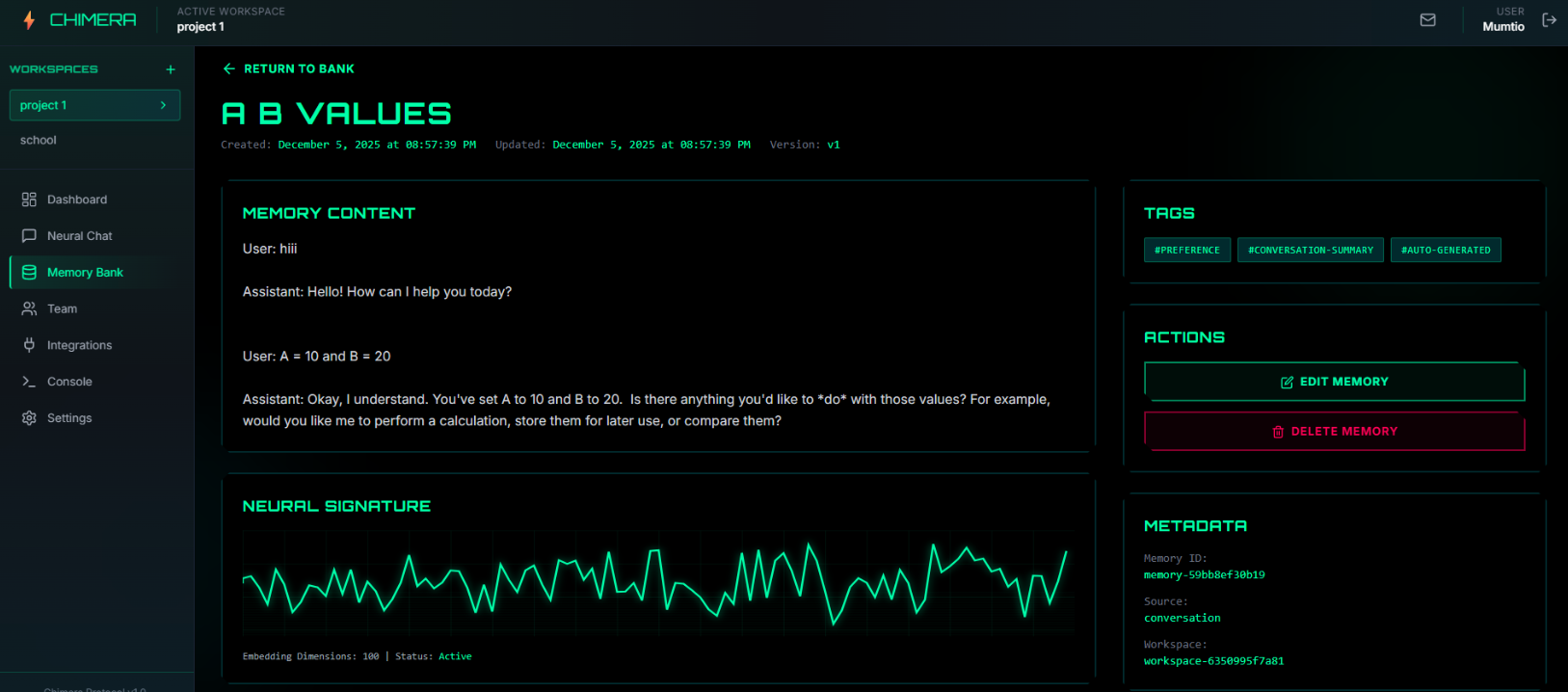
Task: Click the METADATA heading
Action: (x=1195, y=526)
